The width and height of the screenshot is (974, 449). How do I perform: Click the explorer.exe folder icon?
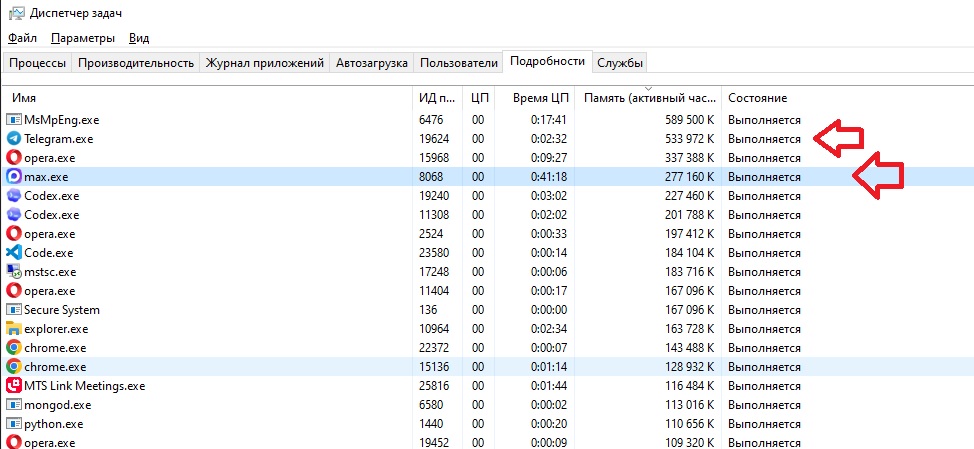coord(14,329)
